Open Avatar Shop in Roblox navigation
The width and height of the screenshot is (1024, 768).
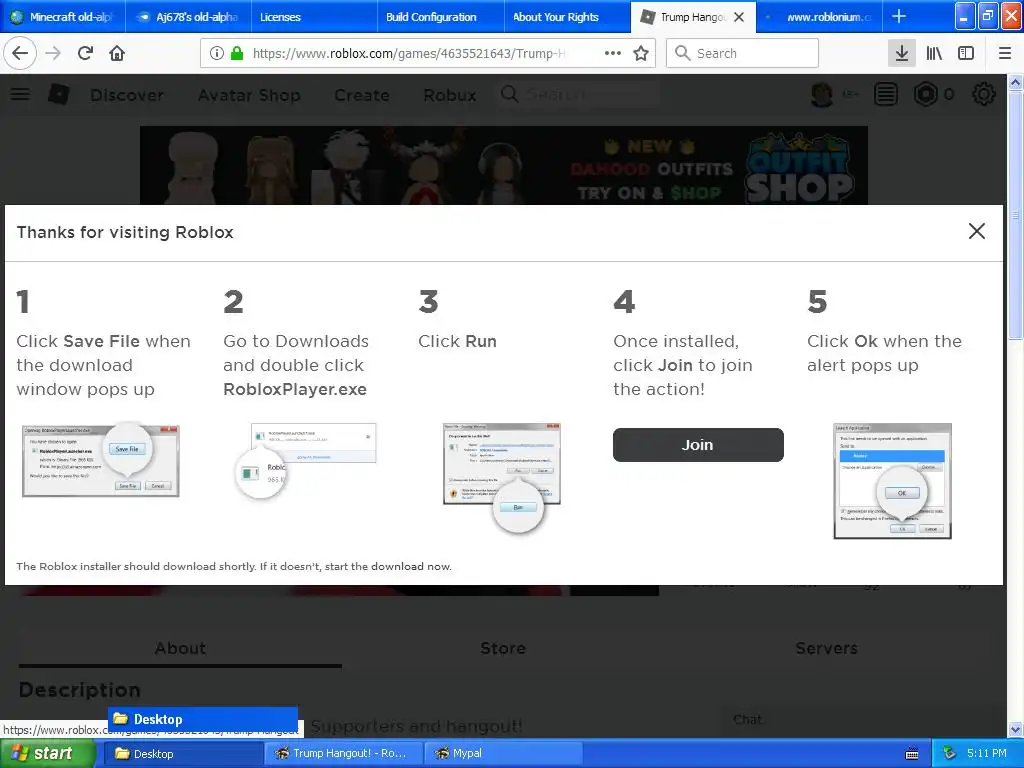249,95
